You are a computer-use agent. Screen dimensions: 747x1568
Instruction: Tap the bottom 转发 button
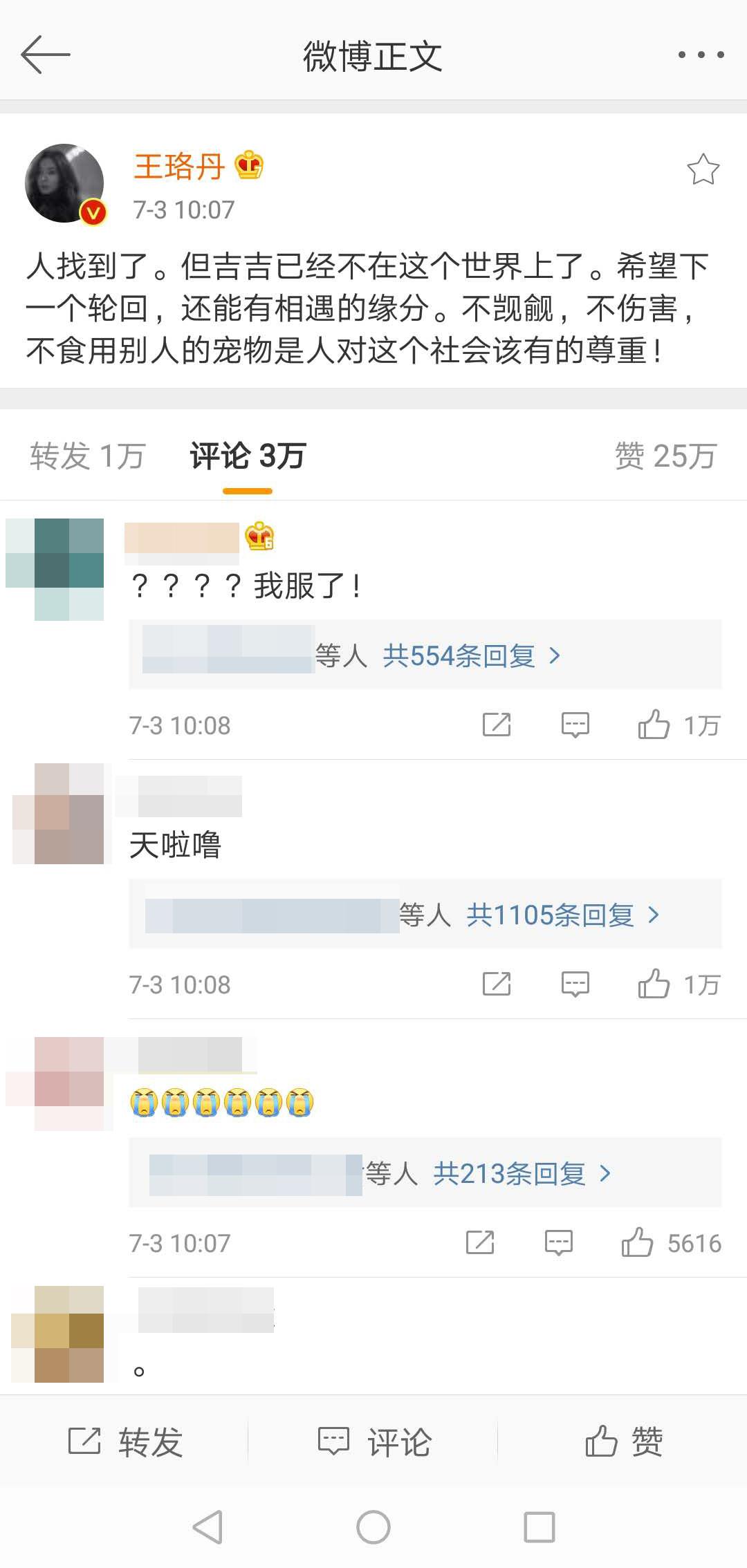point(125,1442)
